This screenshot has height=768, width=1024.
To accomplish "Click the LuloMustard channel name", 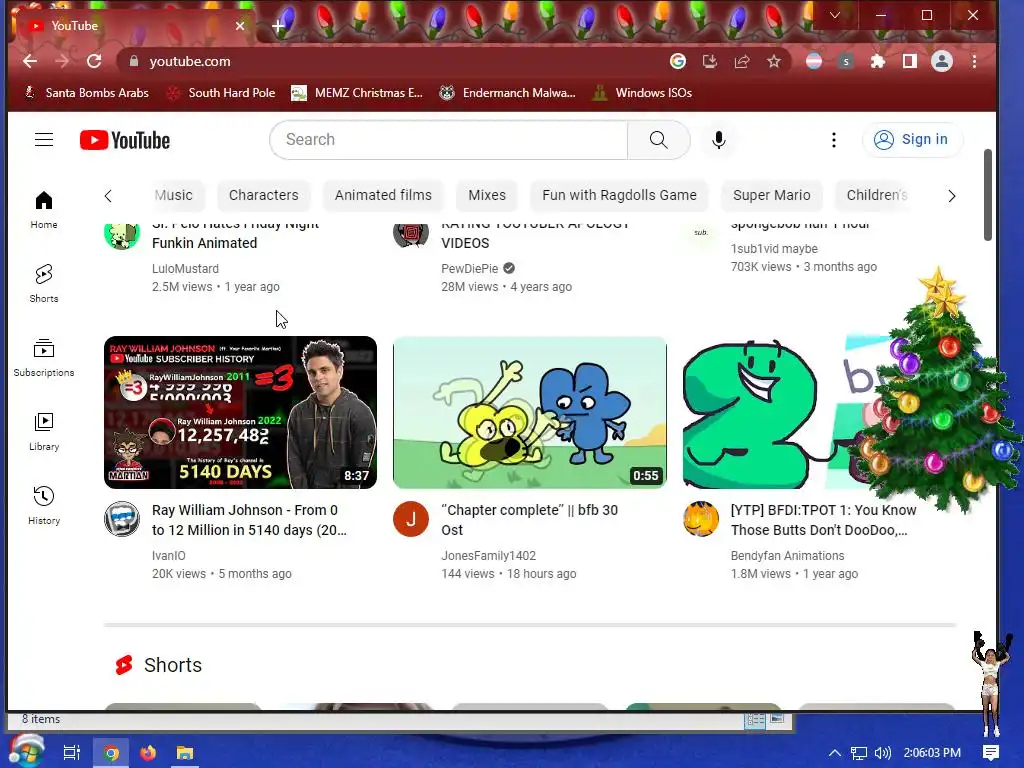I will [185, 268].
